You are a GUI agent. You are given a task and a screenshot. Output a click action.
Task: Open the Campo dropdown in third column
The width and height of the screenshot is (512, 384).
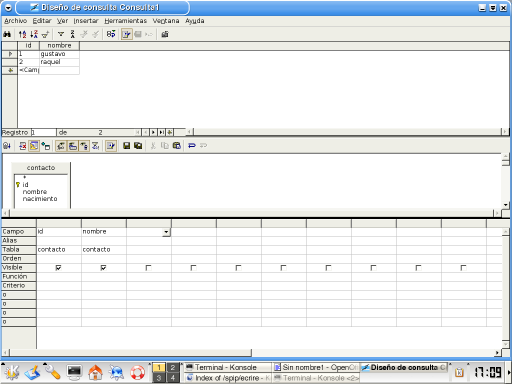click(x=166, y=232)
